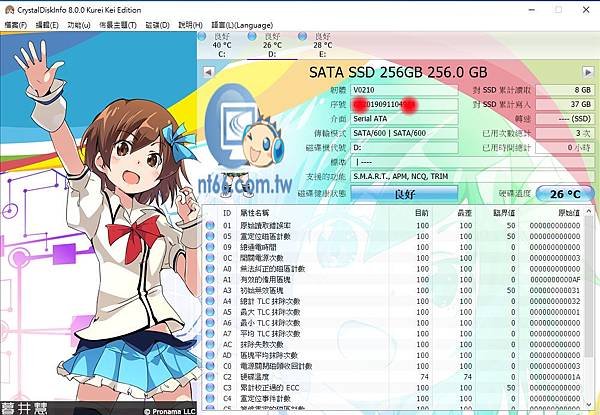Image resolution: width=600 pixels, height=415 pixels.
Task: Select raw value 00000000001A in row C2
Action: click(x=555, y=377)
